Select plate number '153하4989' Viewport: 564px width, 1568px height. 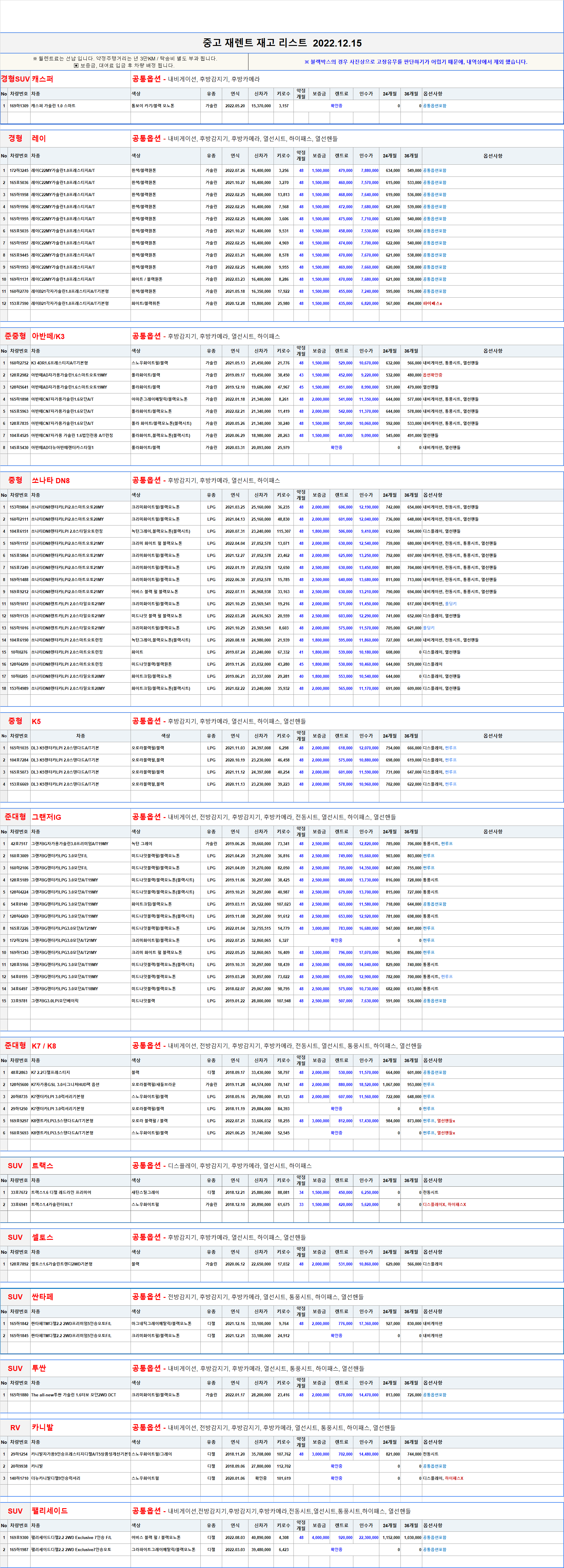point(19,688)
